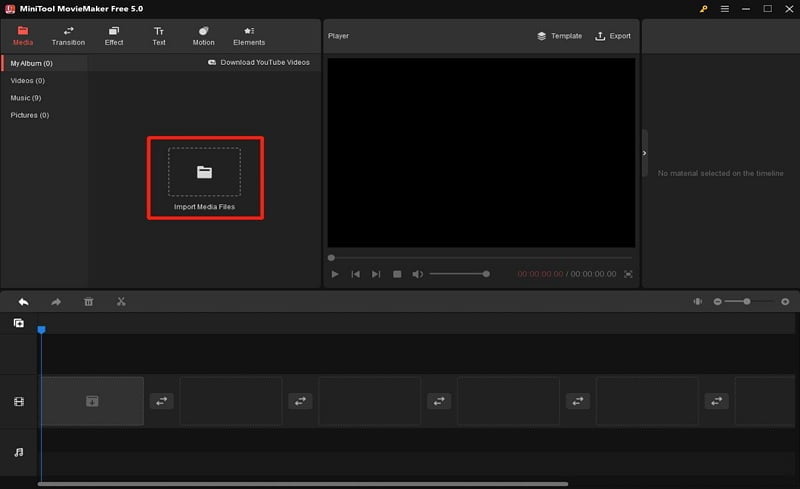Zoom out the timeline with minus icon
The width and height of the screenshot is (800, 489).
tap(717, 302)
